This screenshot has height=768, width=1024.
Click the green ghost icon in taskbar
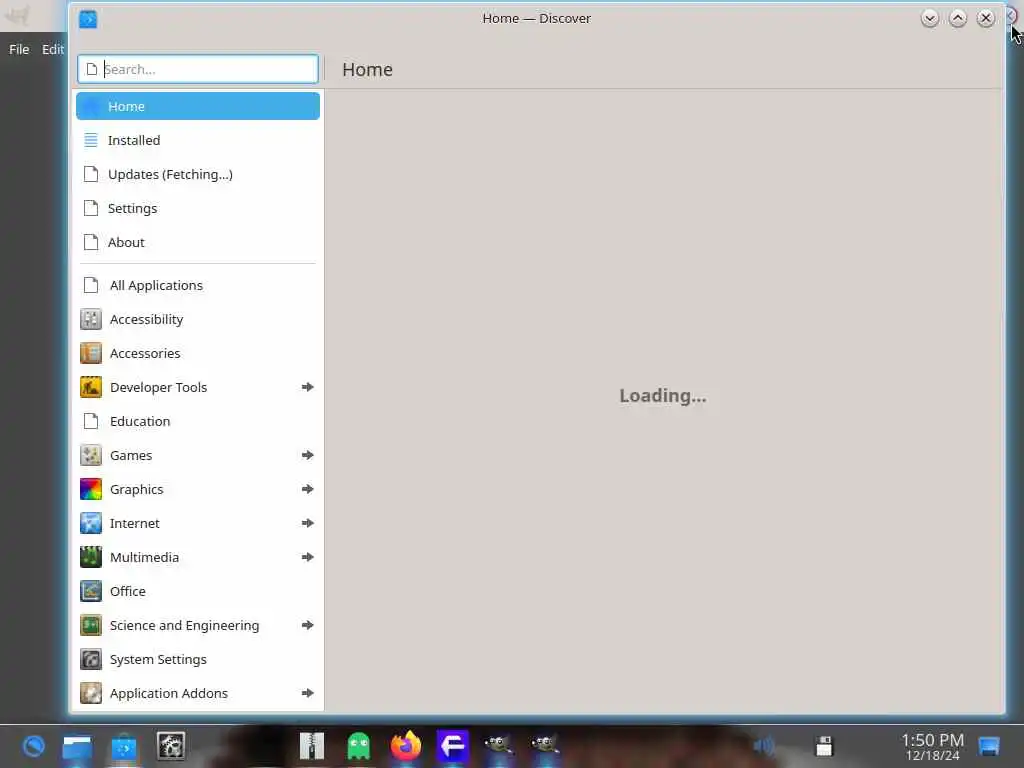[359, 746]
